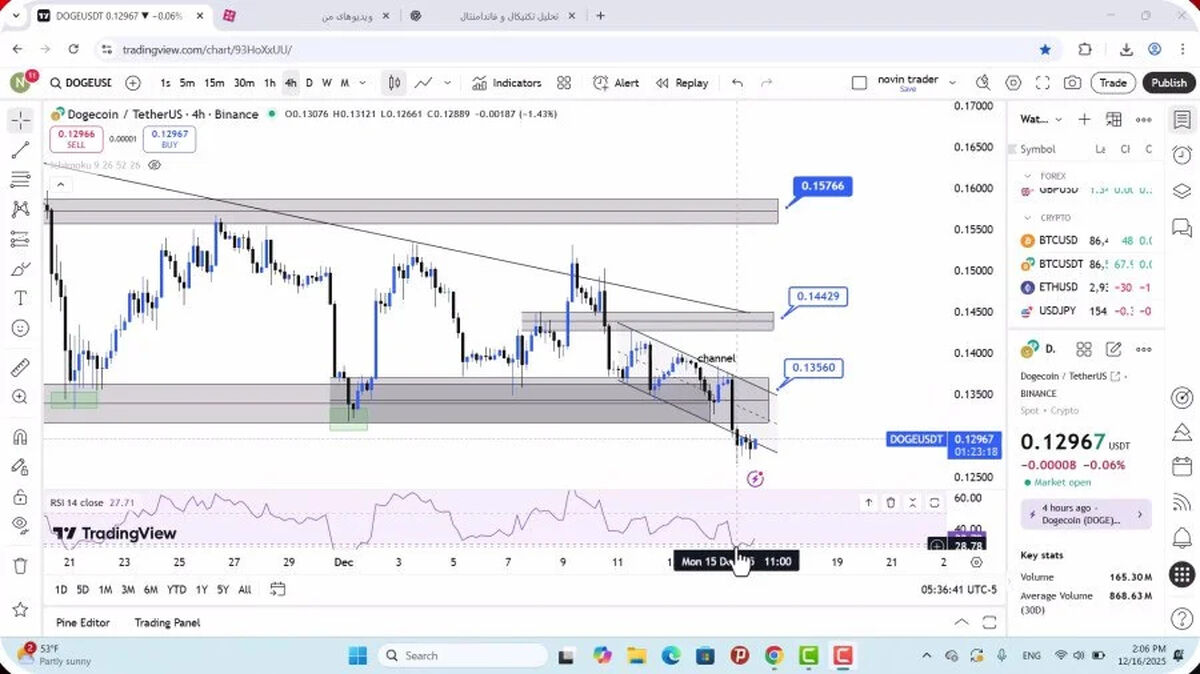Open the indicator templates grid icon
Image resolution: width=1200 pixels, height=674 pixels.
point(564,83)
